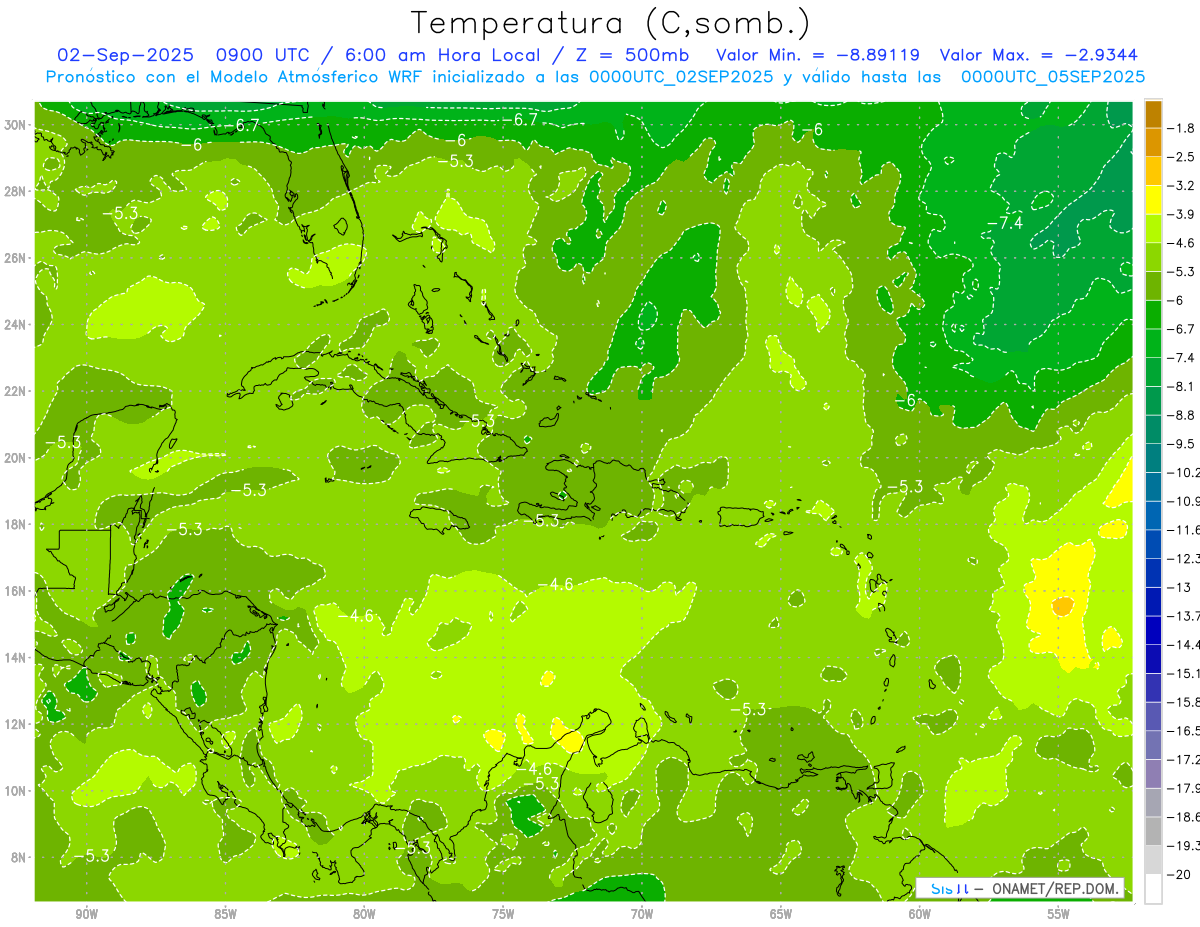
Task: Click 'Valor Max. = -2.9344' text
Action: pos(1039,55)
